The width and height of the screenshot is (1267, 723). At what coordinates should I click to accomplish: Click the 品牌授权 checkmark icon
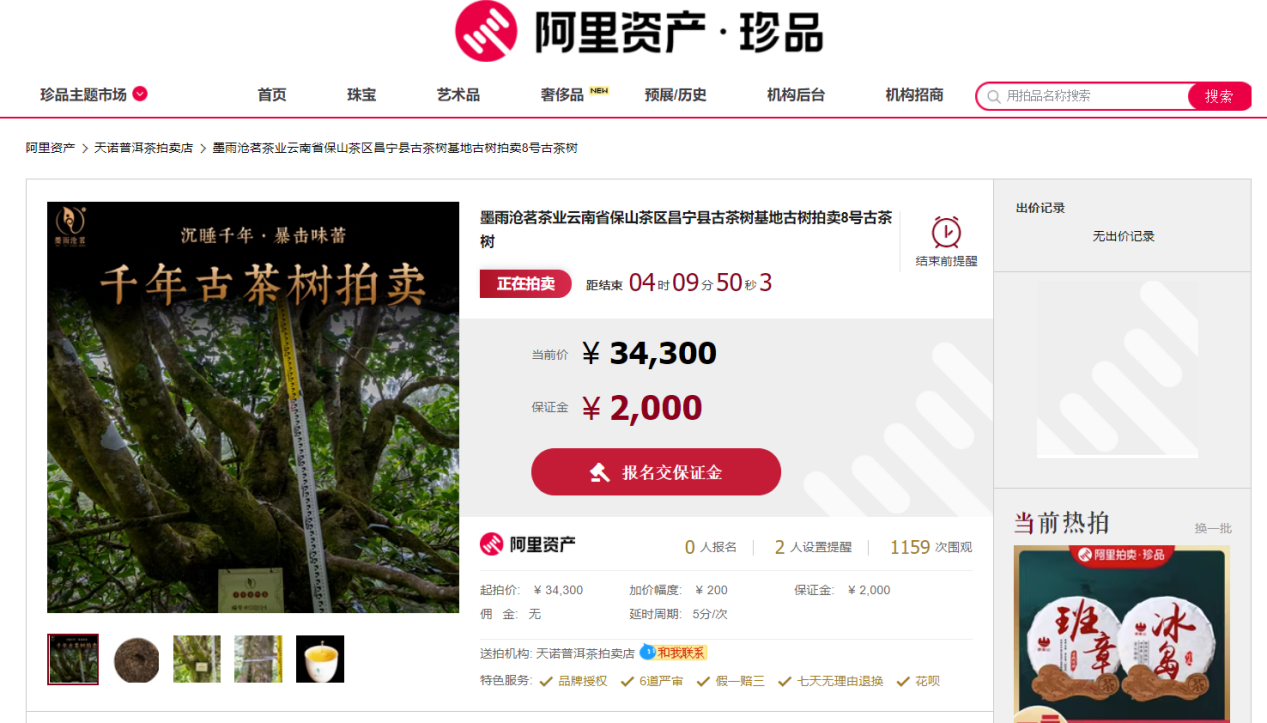coord(546,682)
